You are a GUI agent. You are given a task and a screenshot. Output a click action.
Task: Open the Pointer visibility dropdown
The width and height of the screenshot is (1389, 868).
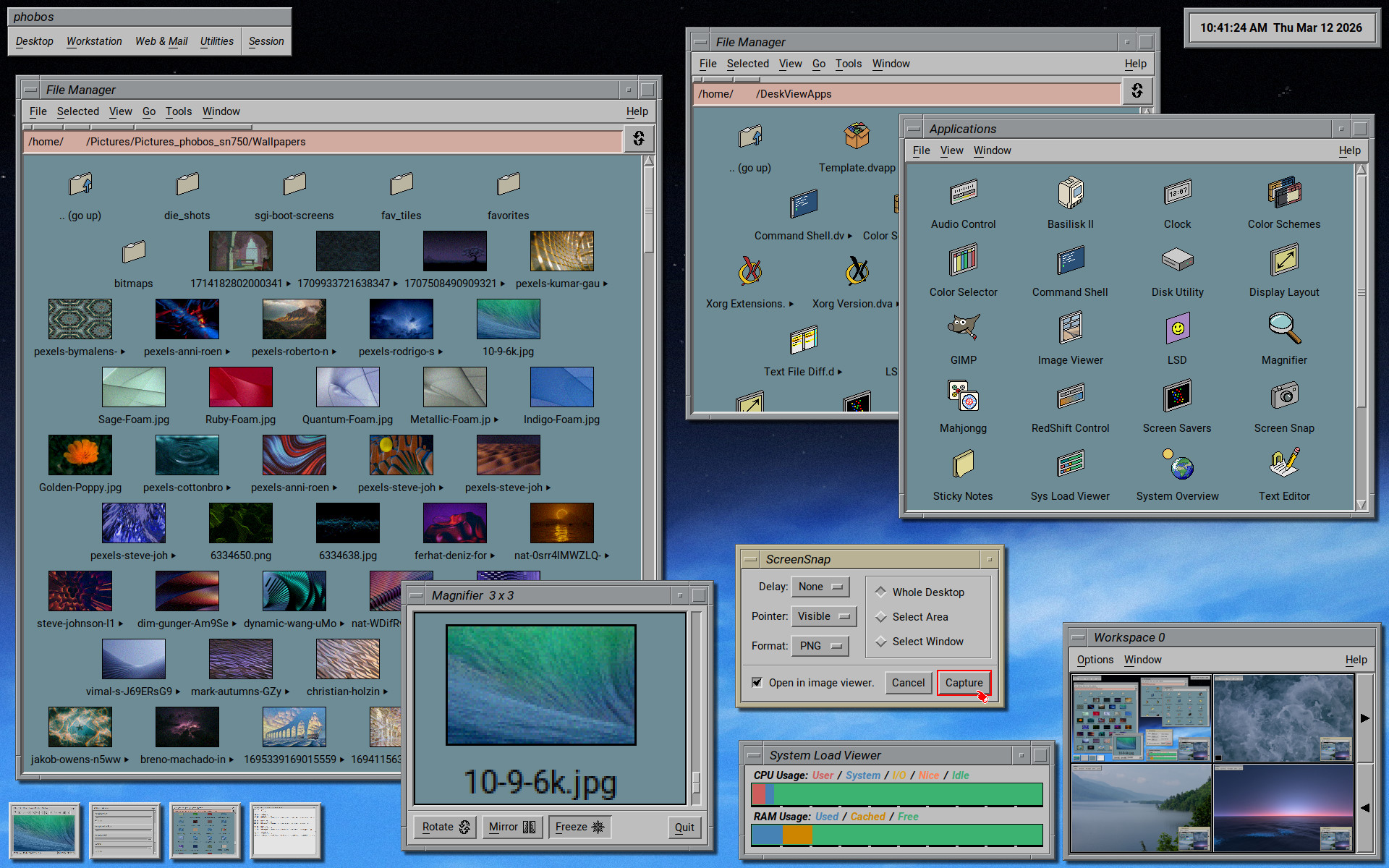[x=823, y=616]
